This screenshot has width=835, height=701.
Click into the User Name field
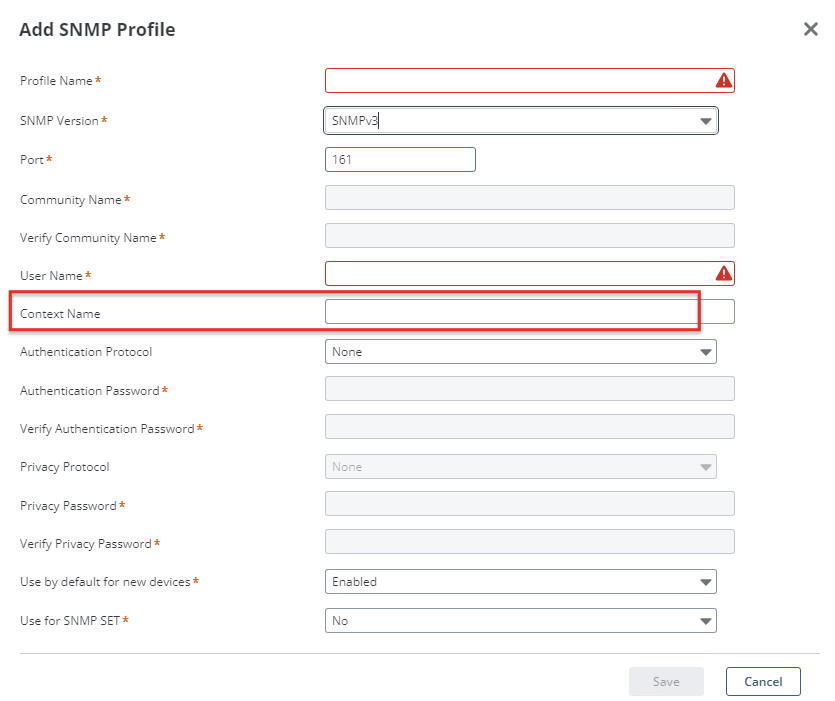pos(515,274)
